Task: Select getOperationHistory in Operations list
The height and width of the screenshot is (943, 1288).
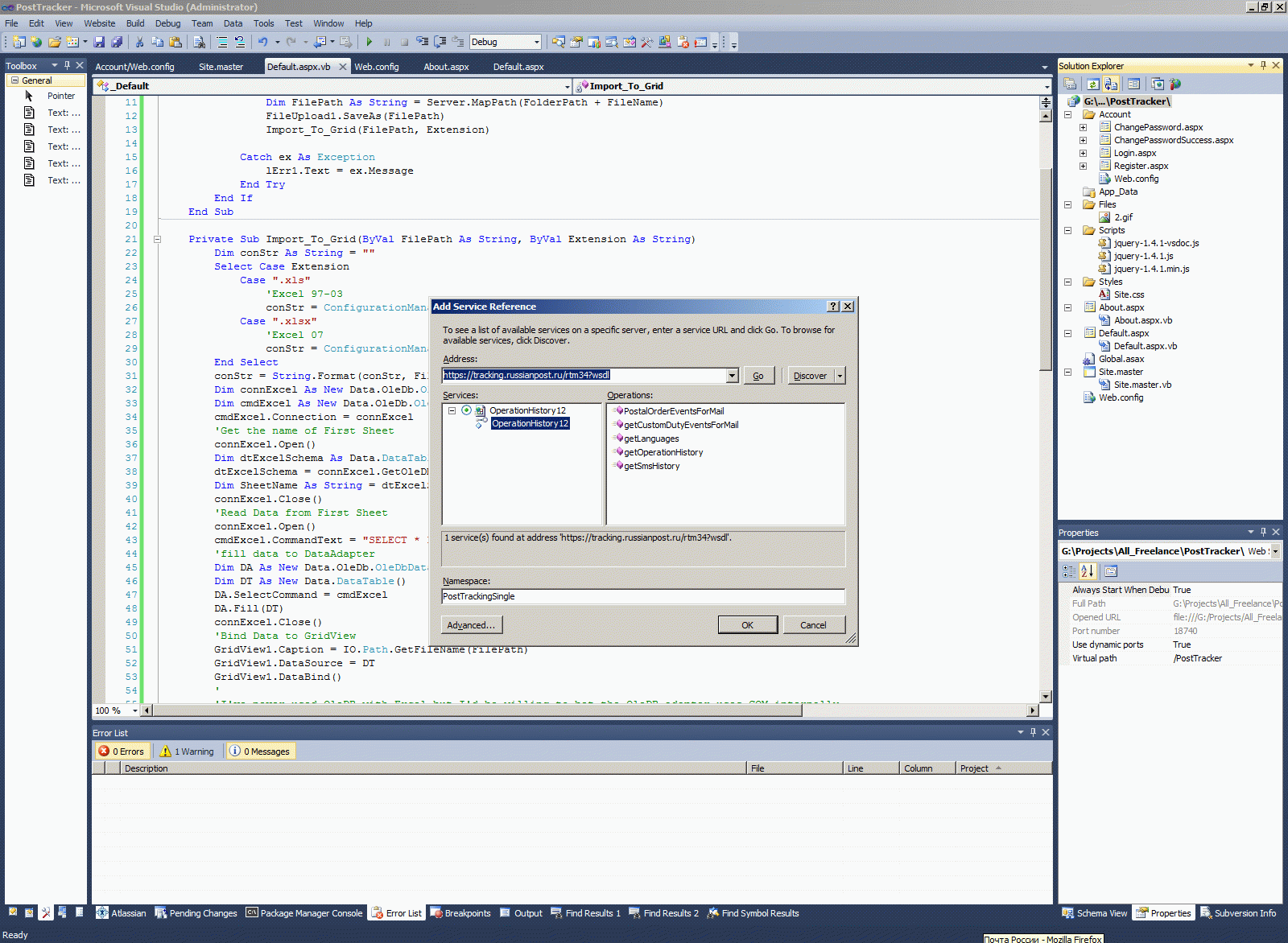Action: pos(663,452)
